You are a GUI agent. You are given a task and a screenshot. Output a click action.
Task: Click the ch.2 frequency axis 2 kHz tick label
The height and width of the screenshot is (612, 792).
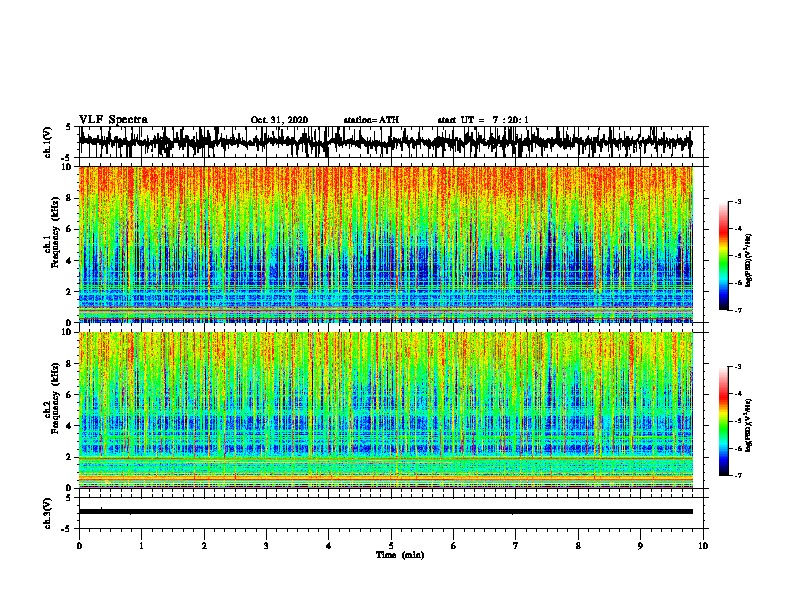pos(70,457)
